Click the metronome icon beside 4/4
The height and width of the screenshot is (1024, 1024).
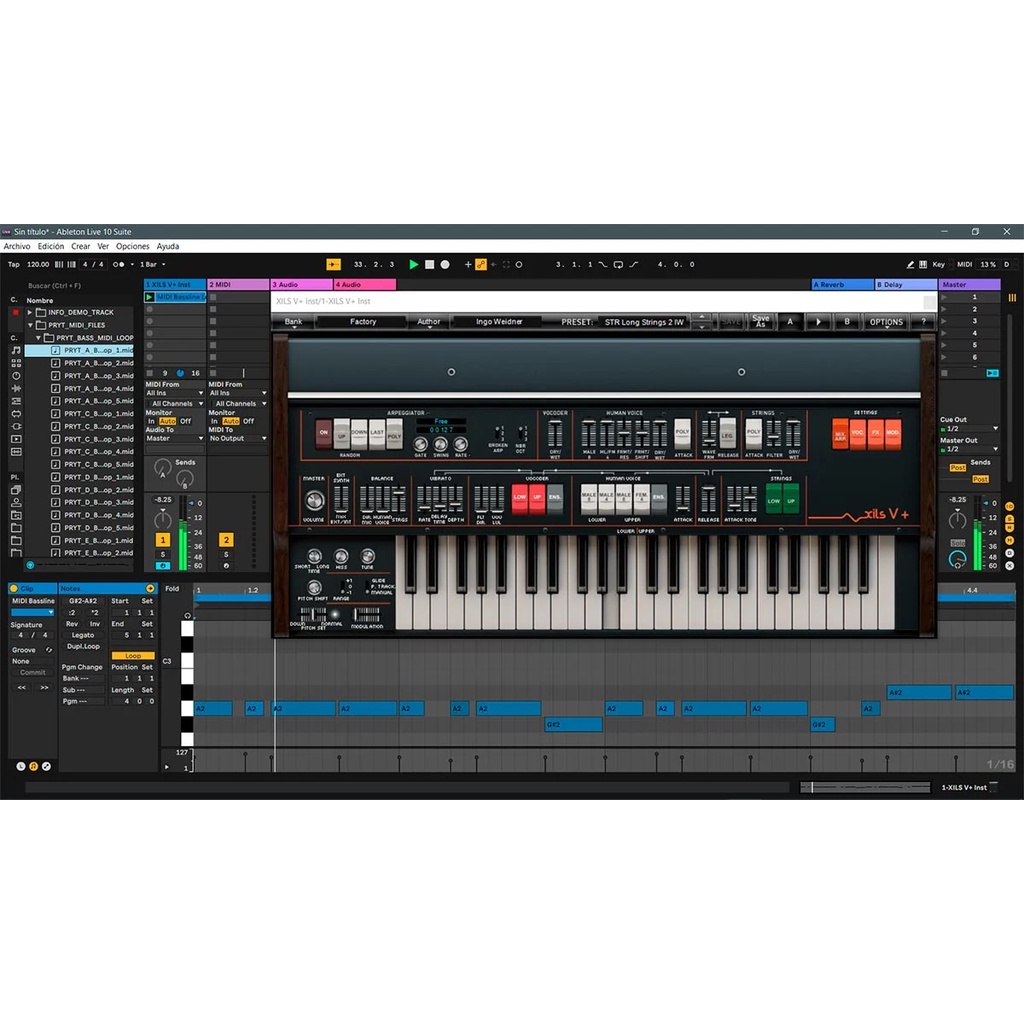click(118, 264)
